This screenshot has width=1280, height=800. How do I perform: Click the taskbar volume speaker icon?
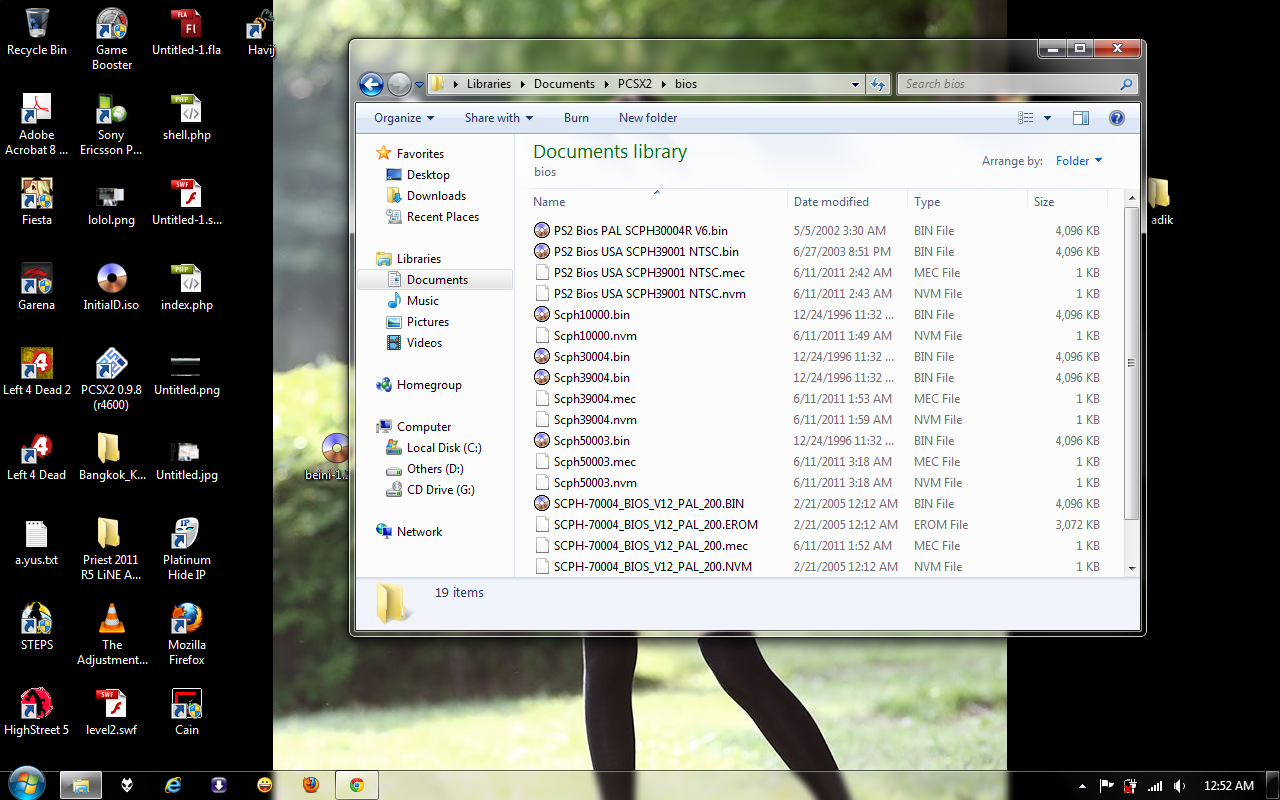(x=1180, y=786)
